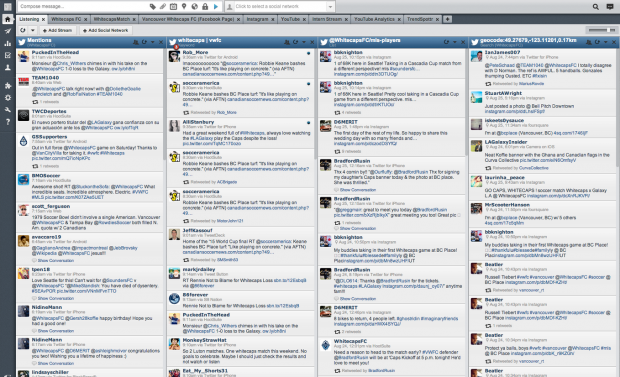Expand Show Conversation under evaccaro19 tweet
Image resolution: width=620 pixels, height=377 pixels.
(x=55, y=260)
